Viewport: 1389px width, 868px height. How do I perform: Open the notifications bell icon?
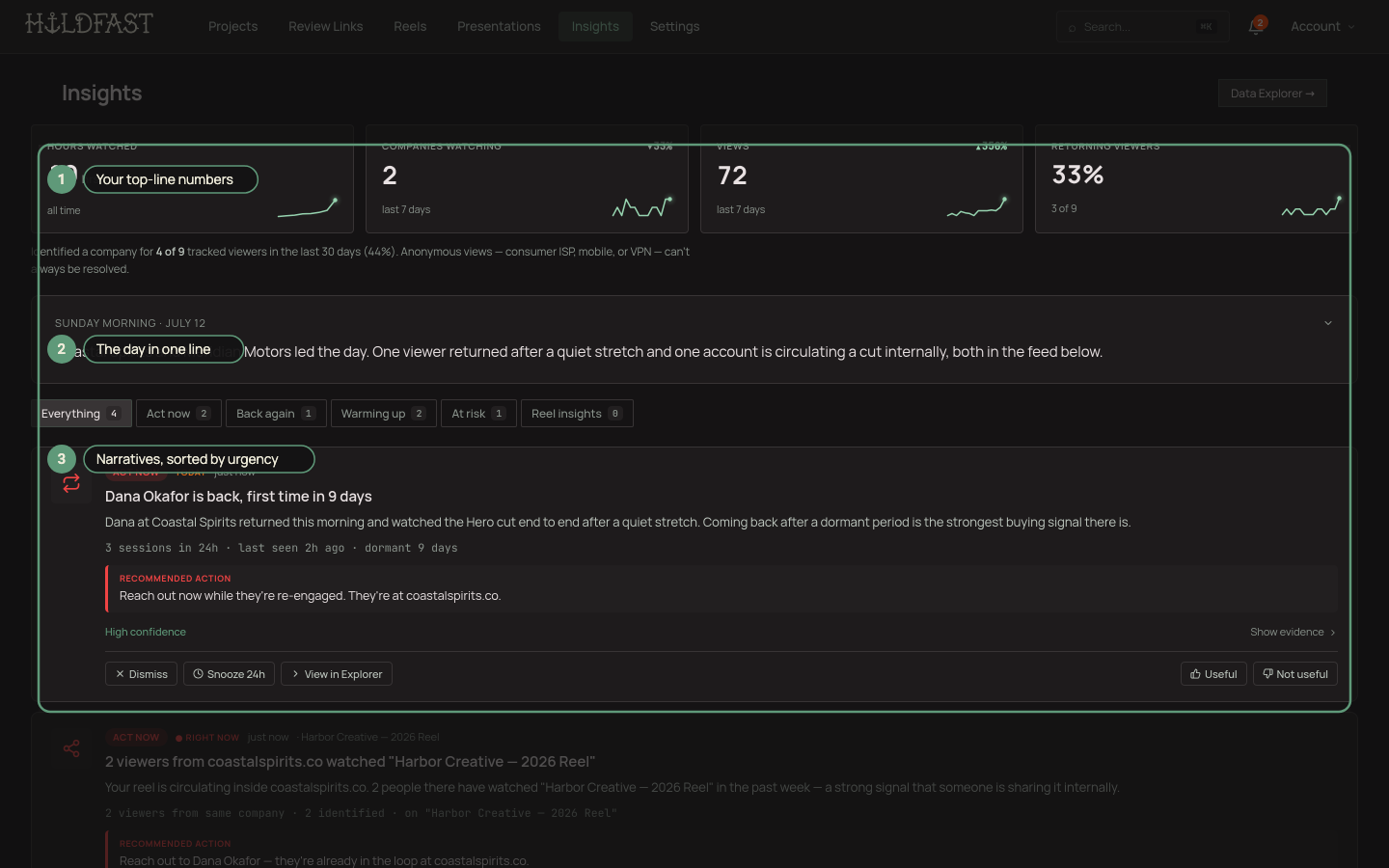(1255, 26)
